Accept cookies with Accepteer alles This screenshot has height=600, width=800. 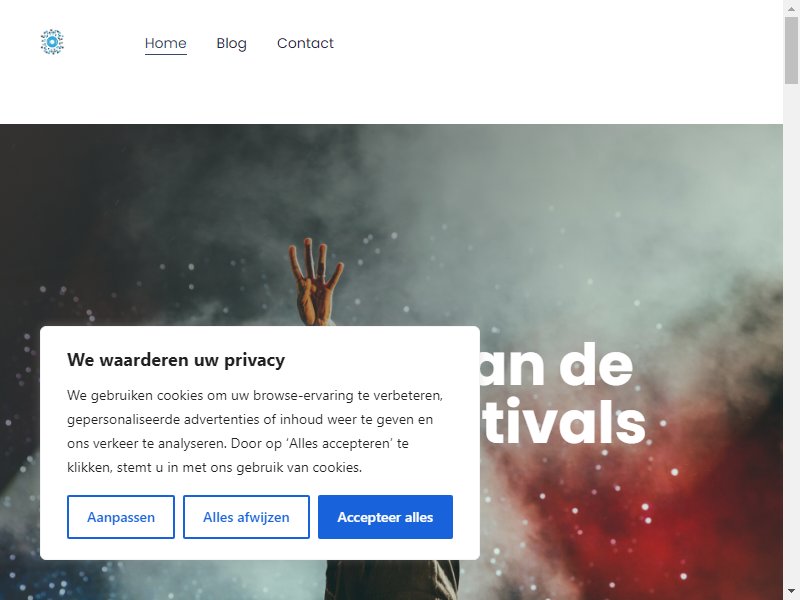pyautogui.click(x=385, y=517)
